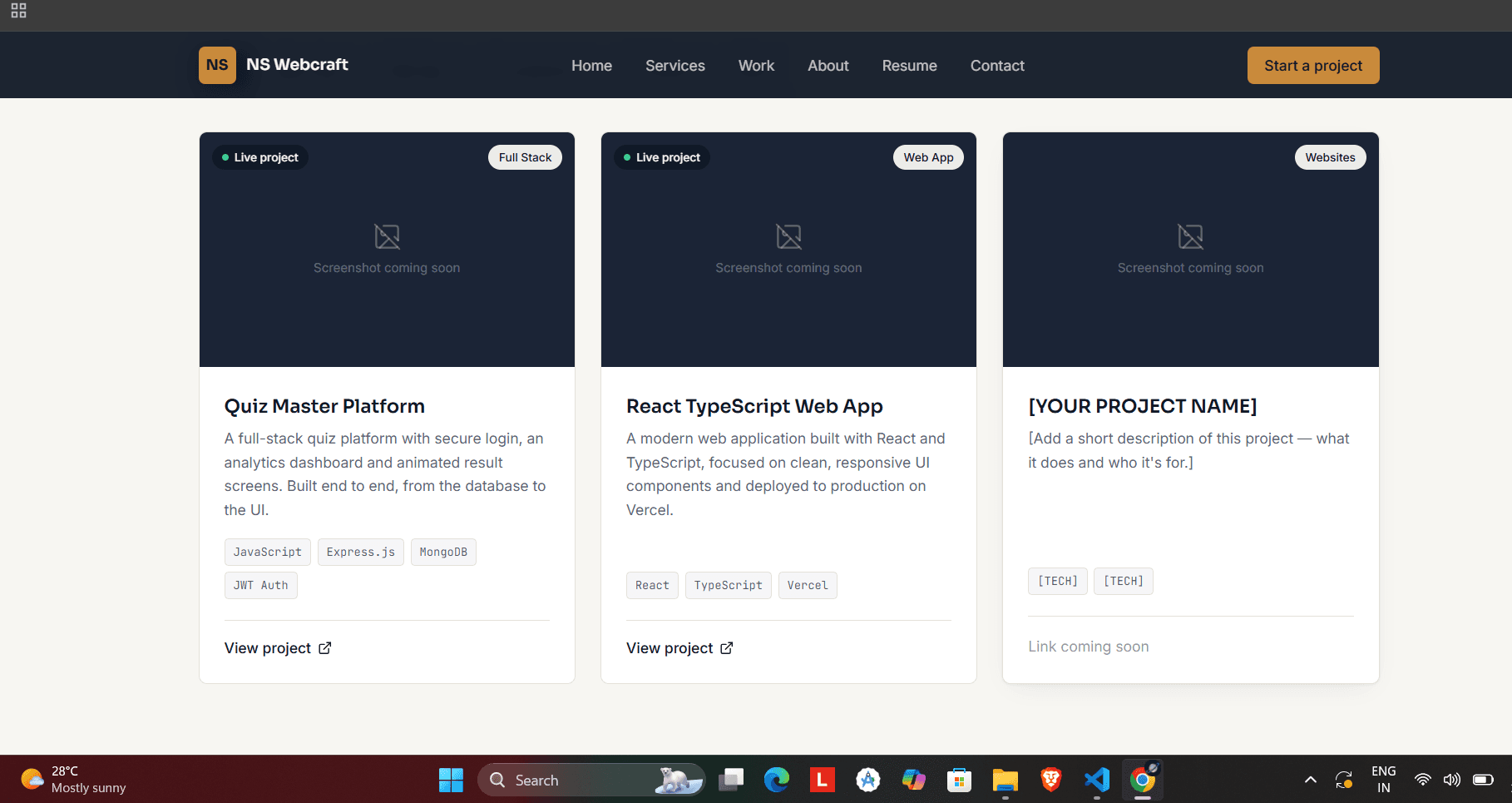Open the weather widget showing 28°C
1512x803 pixels.
pyautogui.click(x=73, y=780)
